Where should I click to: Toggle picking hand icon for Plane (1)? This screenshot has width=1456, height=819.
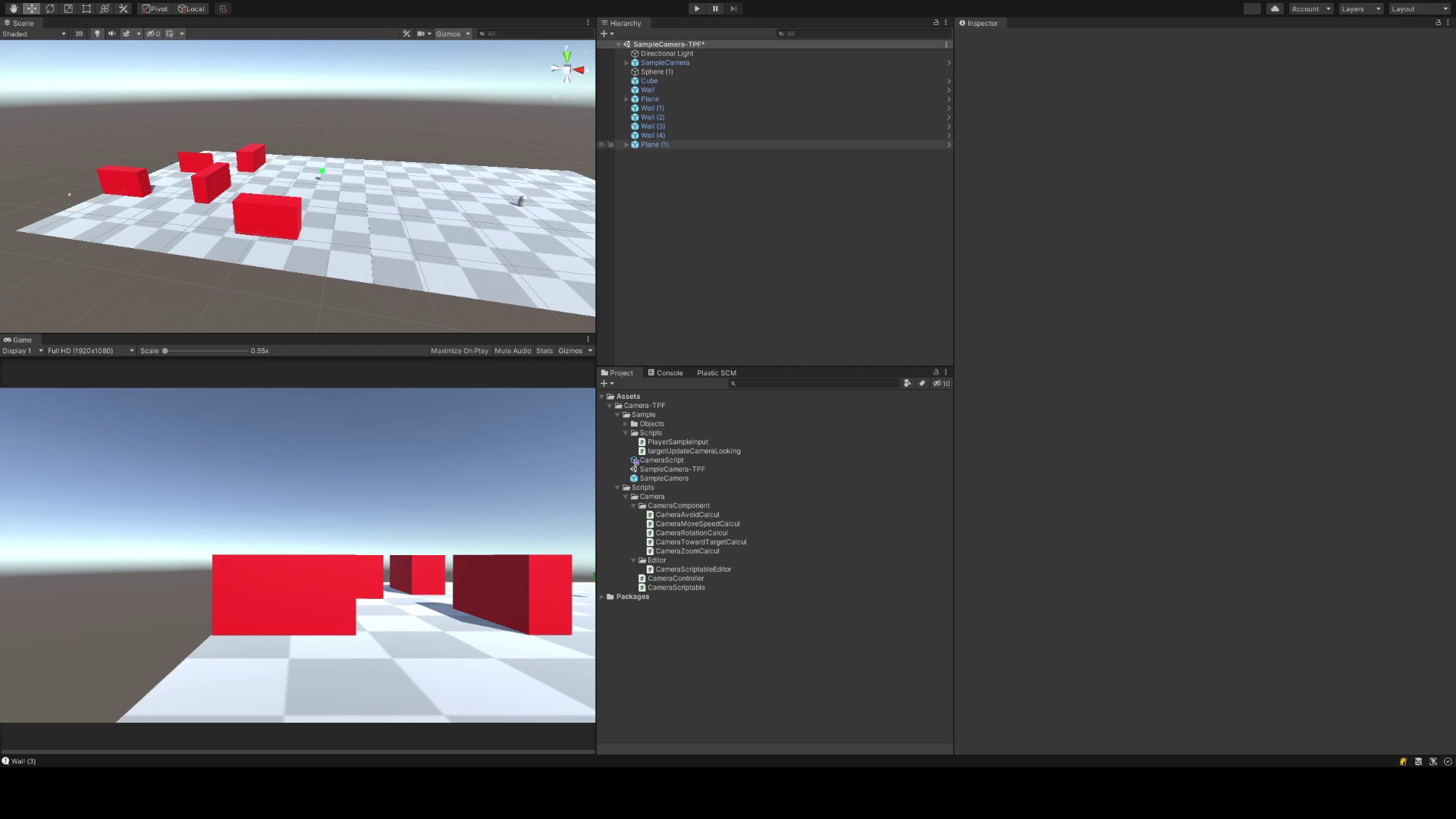click(611, 145)
